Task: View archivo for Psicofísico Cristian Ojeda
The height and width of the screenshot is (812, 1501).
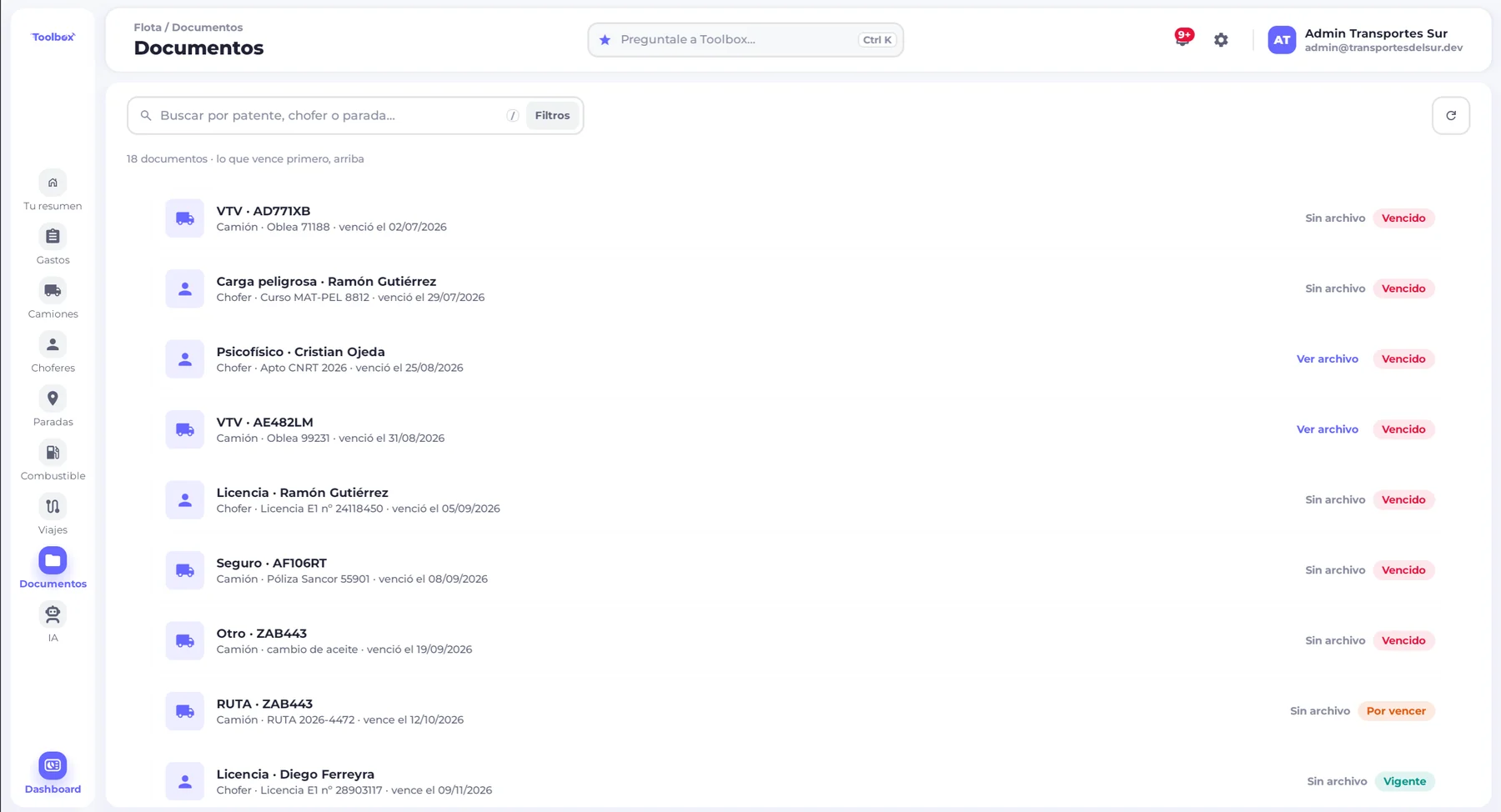Action: pos(1327,359)
